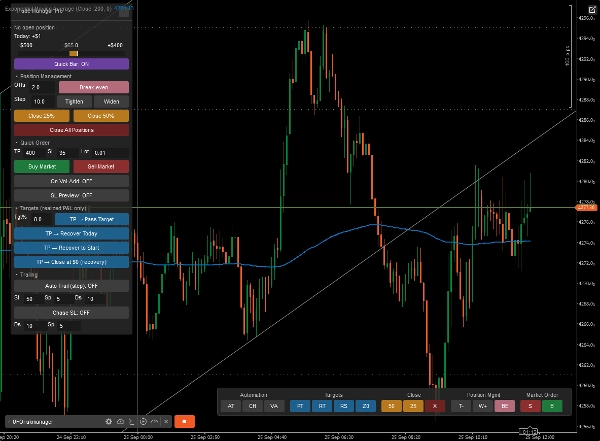Image resolution: width=600 pixels, height=441 pixels.
Task: Open bot settings gear in bottom bar
Action: tap(109, 421)
